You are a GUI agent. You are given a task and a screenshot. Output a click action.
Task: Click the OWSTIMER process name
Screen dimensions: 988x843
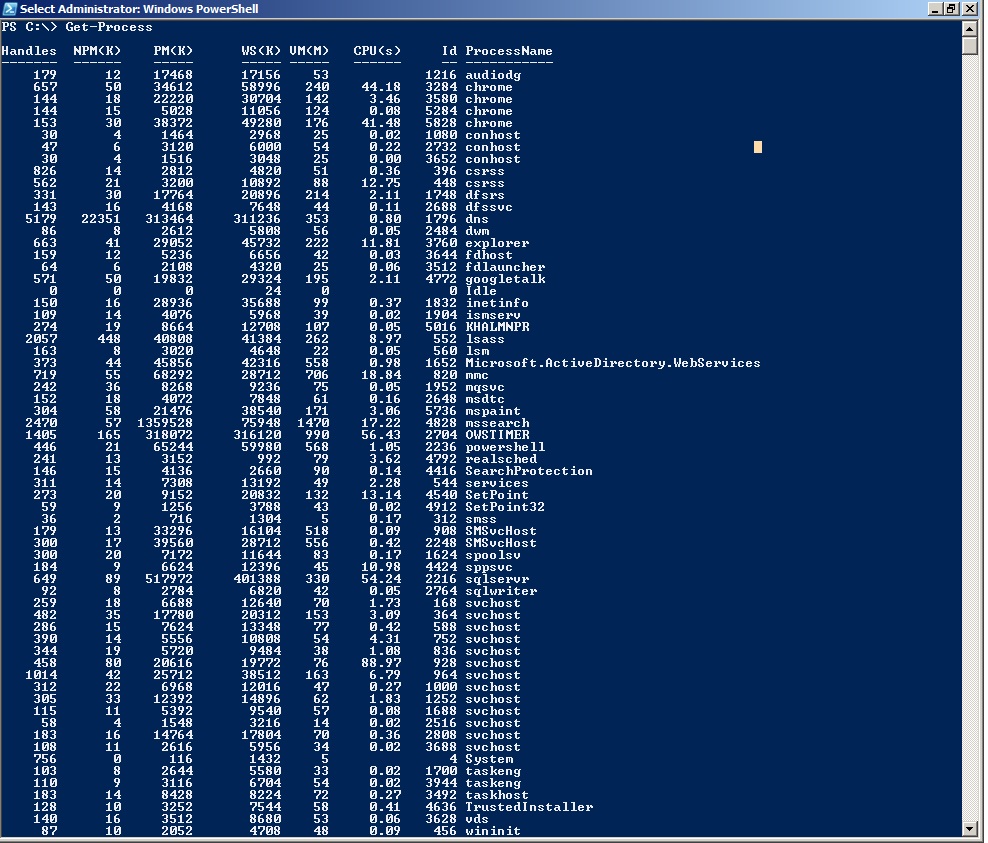[x=497, y=435]
